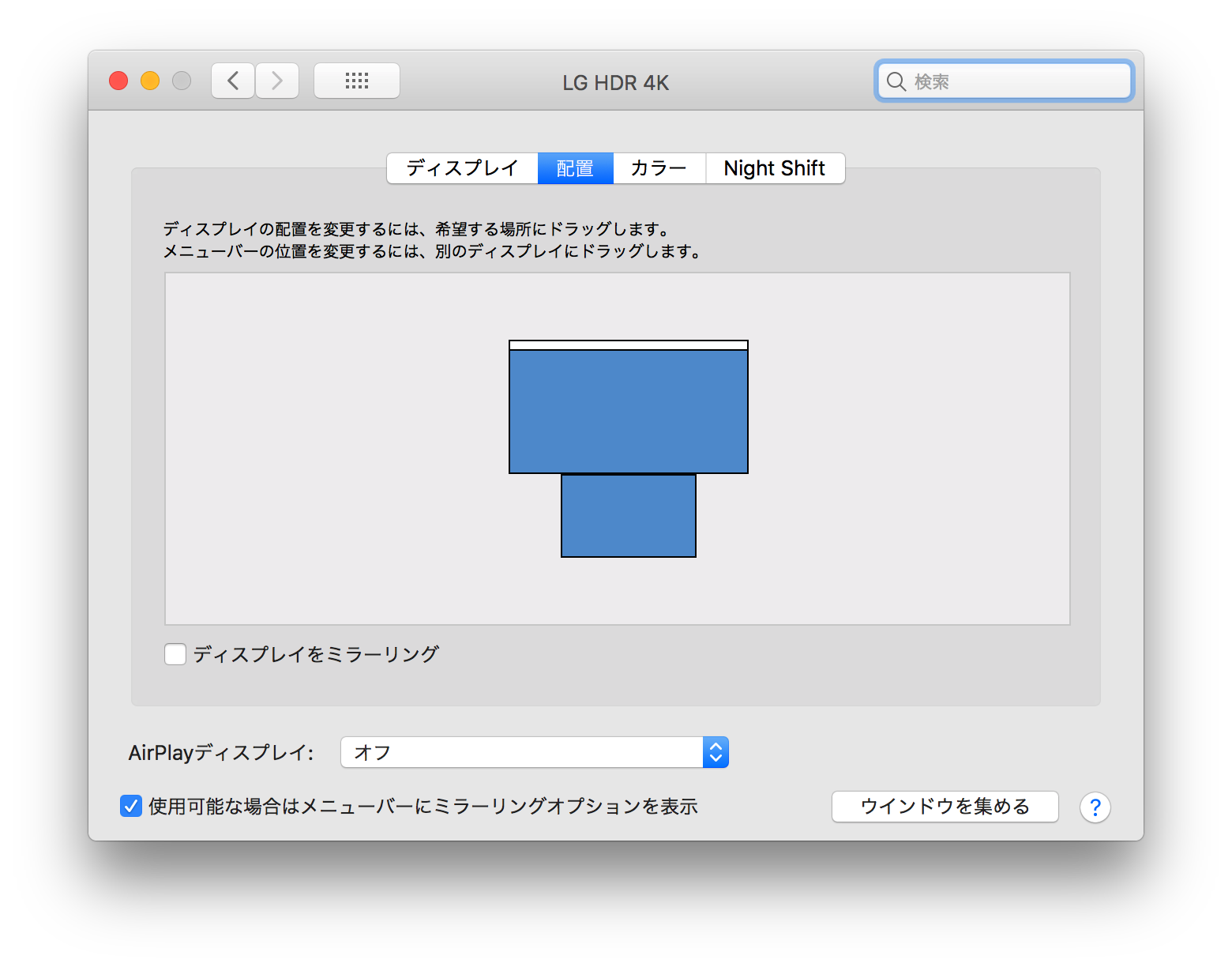The width and height of the screenshot is (1232, 967).
Task: Click the forward navigation arrow
Action: coord(277,81)
